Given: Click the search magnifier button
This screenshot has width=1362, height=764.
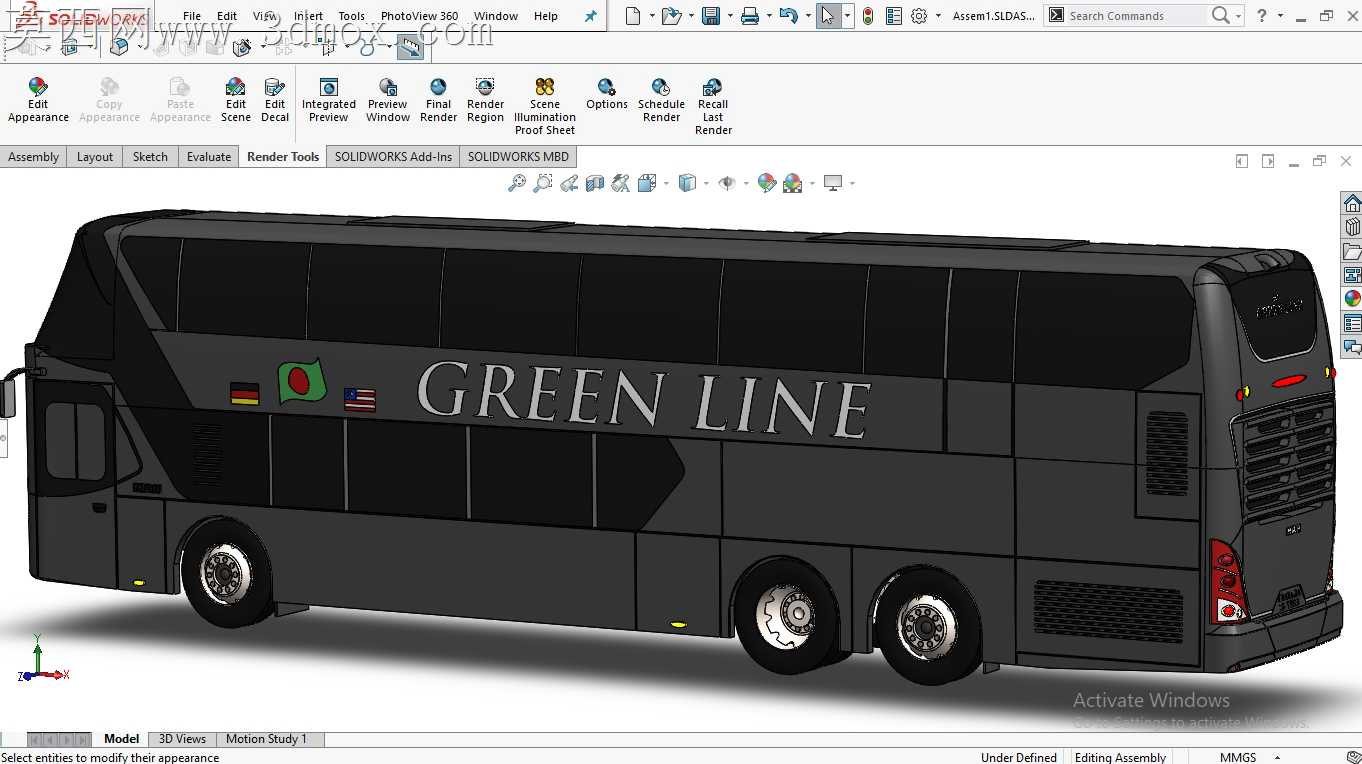Looking at the screenshot, I should point(1220,16).
